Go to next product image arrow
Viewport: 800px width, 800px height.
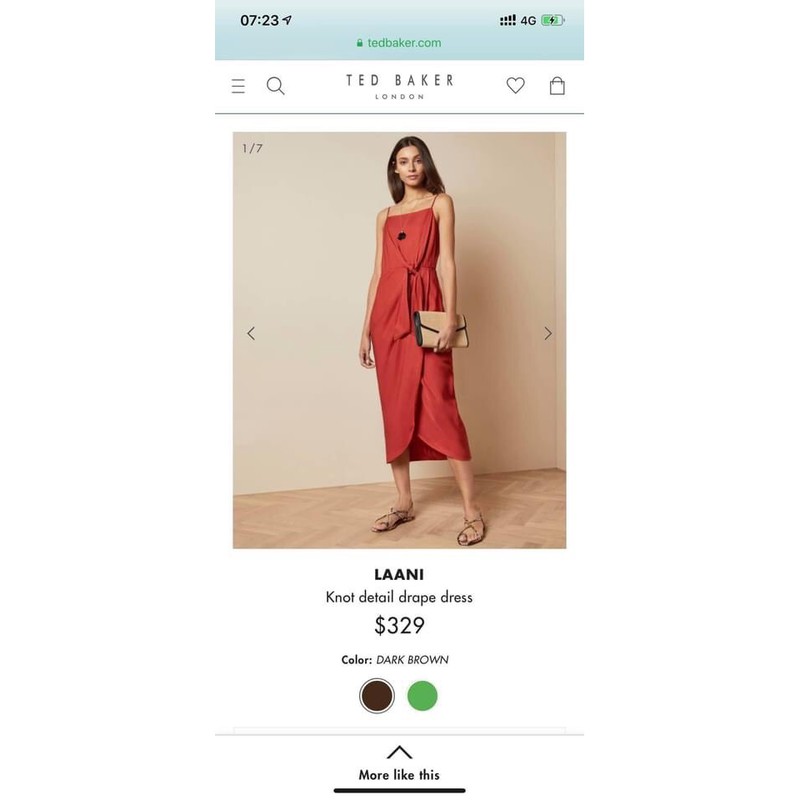[x=548, y=334]
